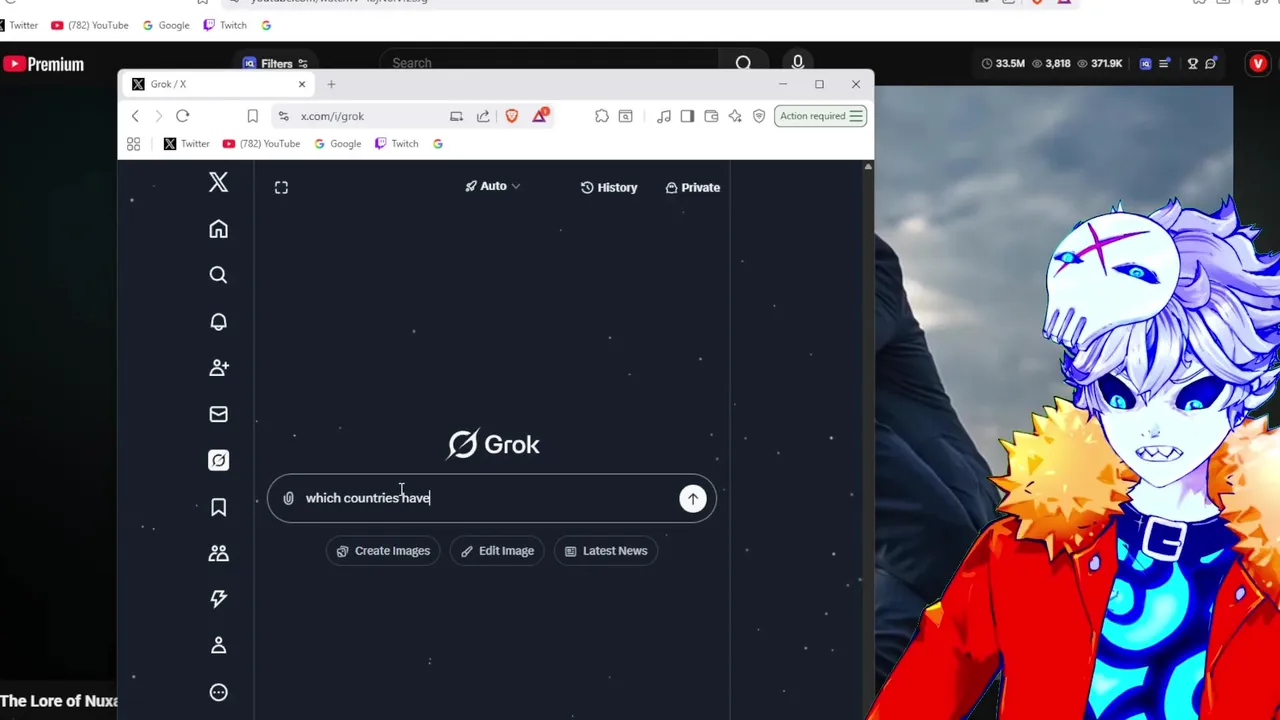Viewport: 1280px width, 720px height.
Task: Open the bookmarks apps grid icon
Action: pos(134,144)
